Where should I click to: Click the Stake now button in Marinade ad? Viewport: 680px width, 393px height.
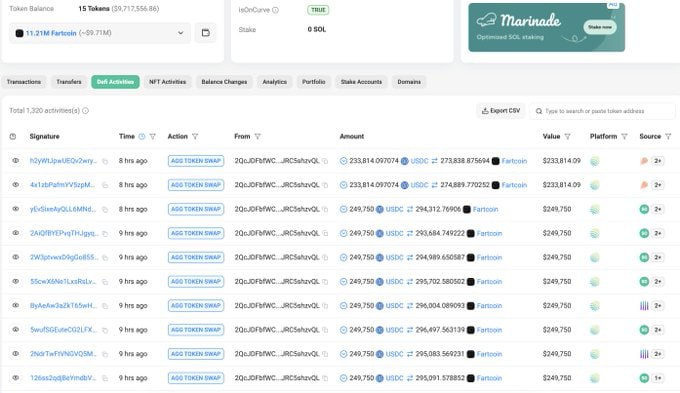pos(600,27)
